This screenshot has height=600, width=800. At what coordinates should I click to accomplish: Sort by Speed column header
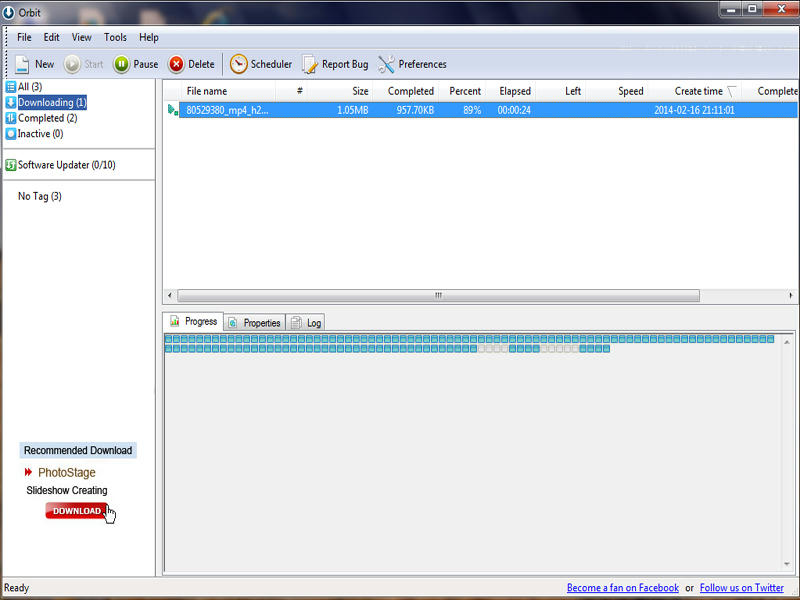click(x=616, y=91)
